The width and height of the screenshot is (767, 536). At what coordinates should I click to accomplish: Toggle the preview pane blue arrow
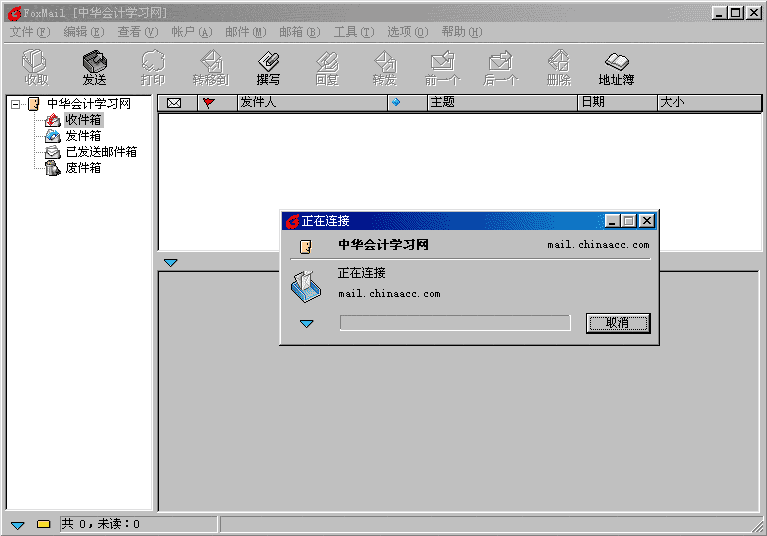pos(170,263)
